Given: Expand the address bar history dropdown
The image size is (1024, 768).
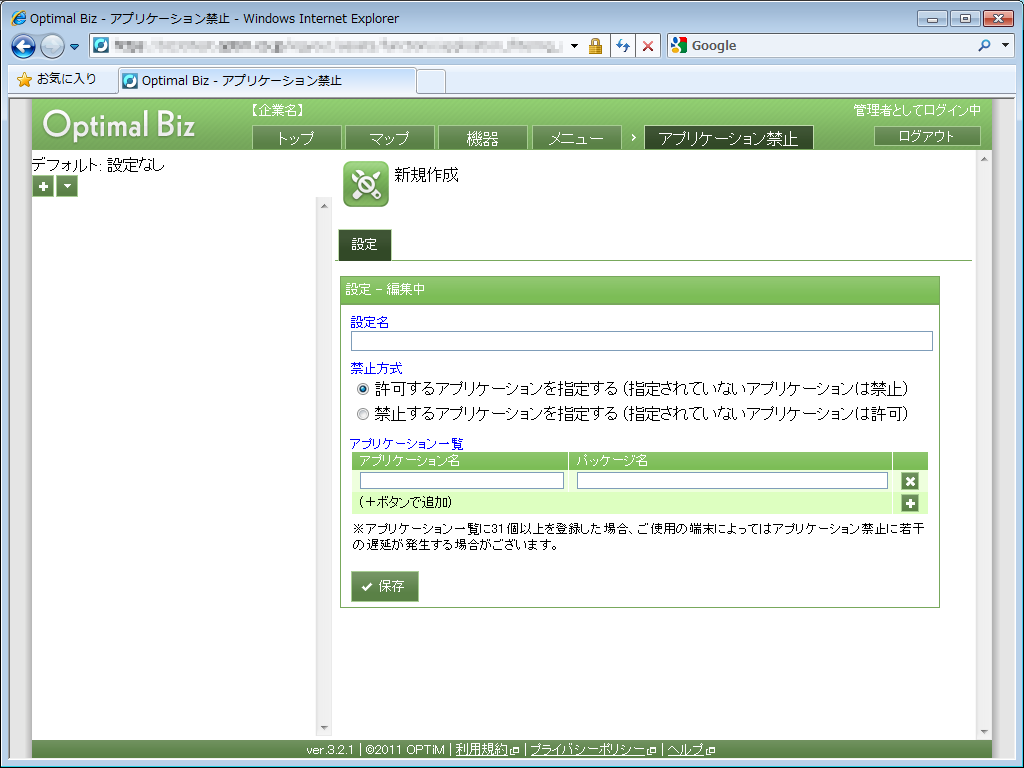Looking at the screenshot, I should pos(575,46).
